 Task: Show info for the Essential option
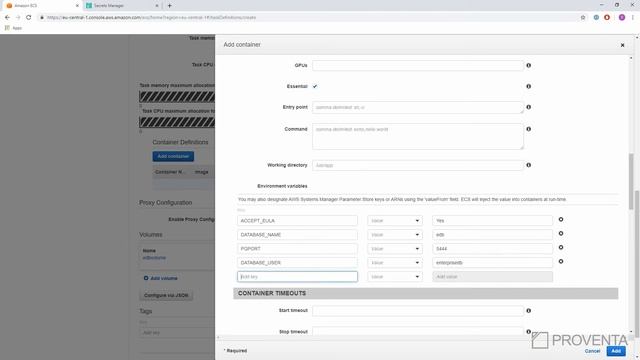529,87
